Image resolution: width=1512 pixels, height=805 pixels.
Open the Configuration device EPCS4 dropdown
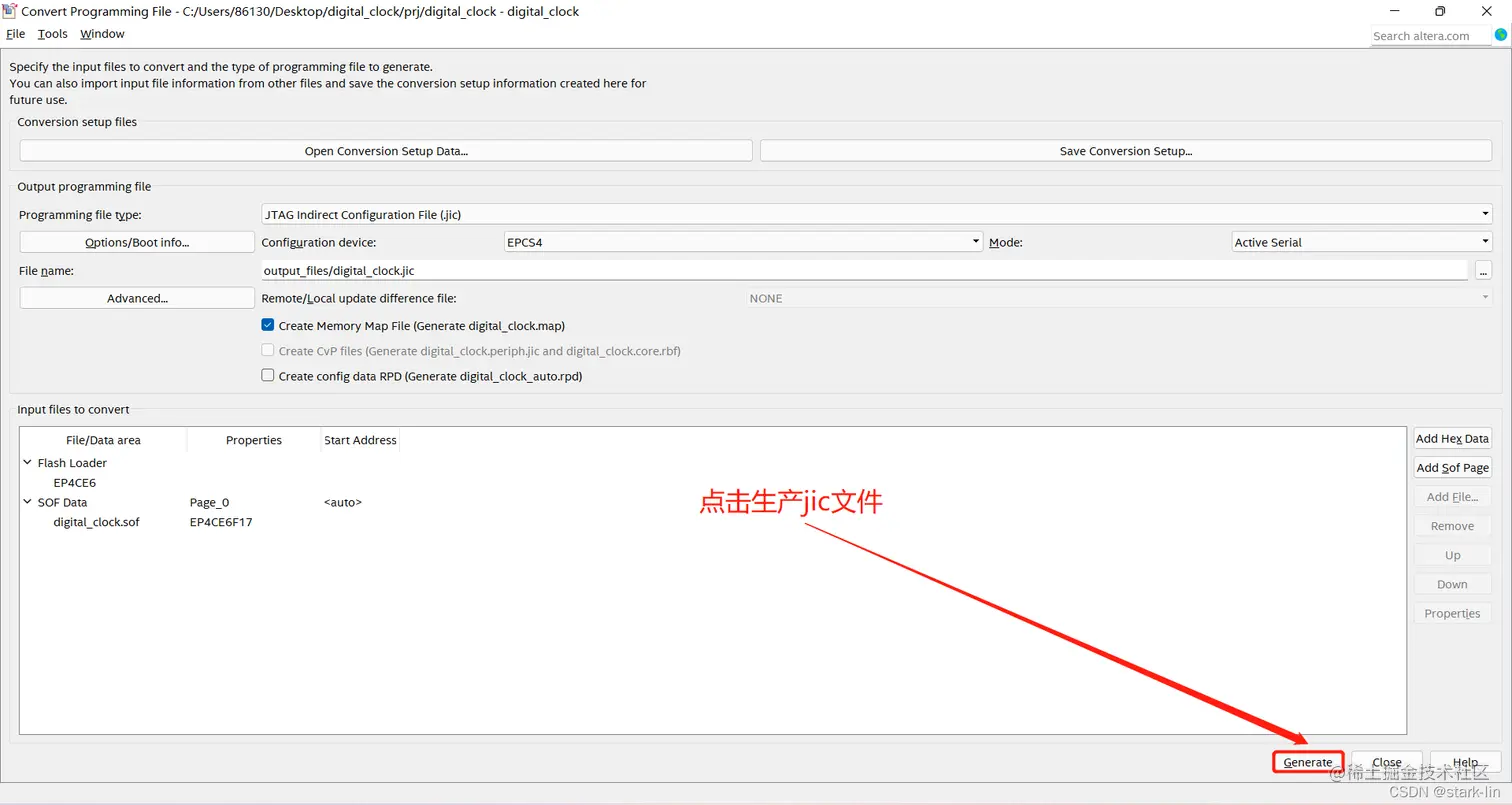click(744, 242)
